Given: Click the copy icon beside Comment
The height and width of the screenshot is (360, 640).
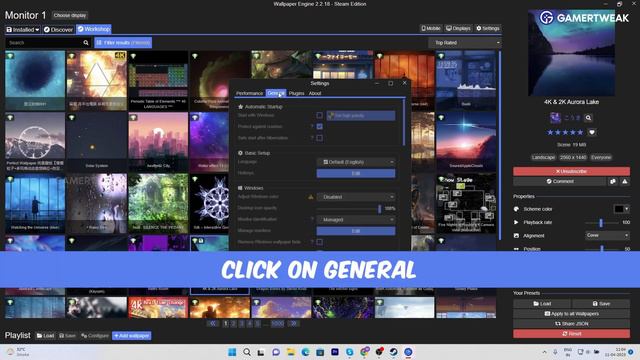Looking at the screenshot, I should (613, 181).
